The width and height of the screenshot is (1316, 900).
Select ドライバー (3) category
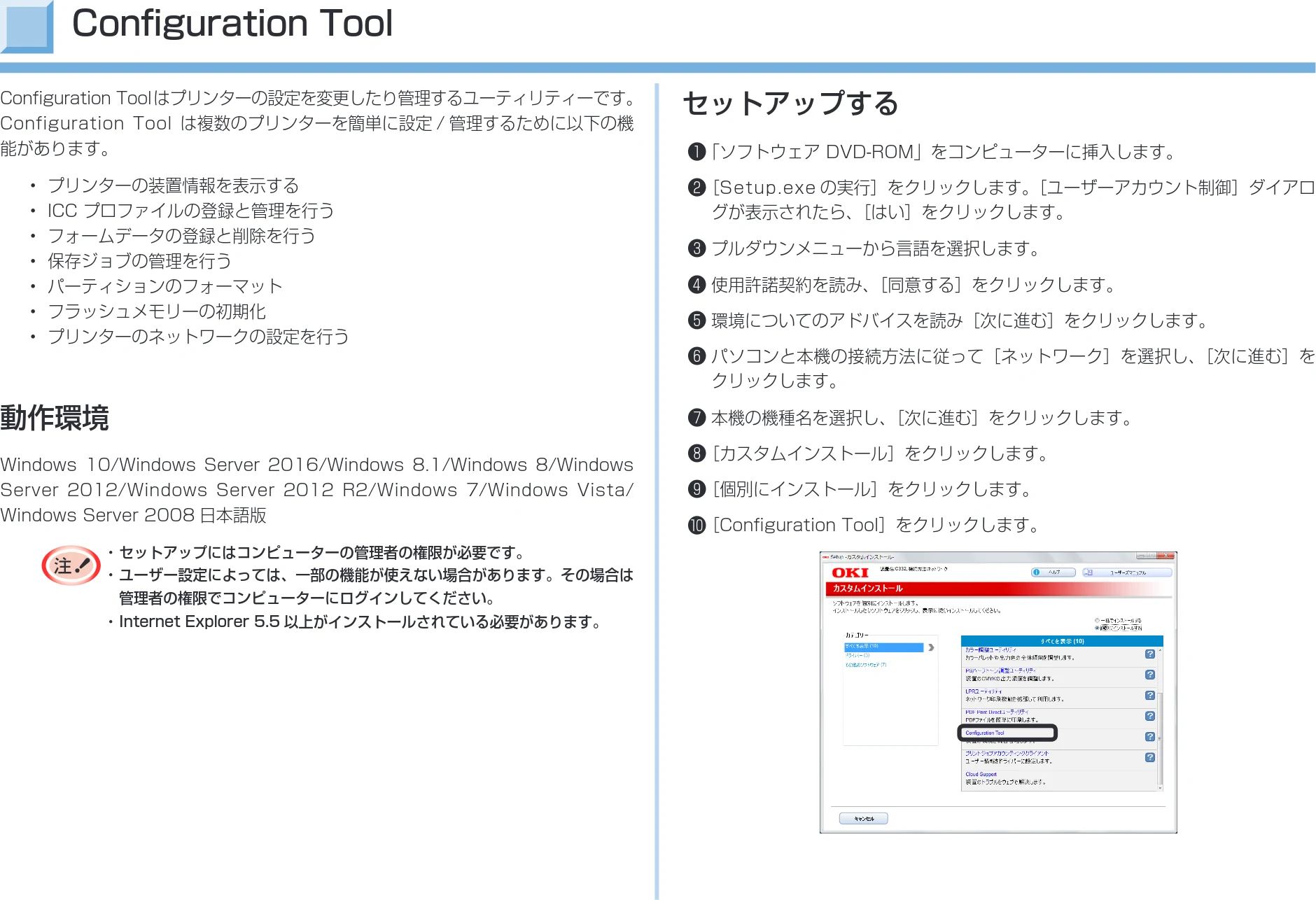point(857,656)
